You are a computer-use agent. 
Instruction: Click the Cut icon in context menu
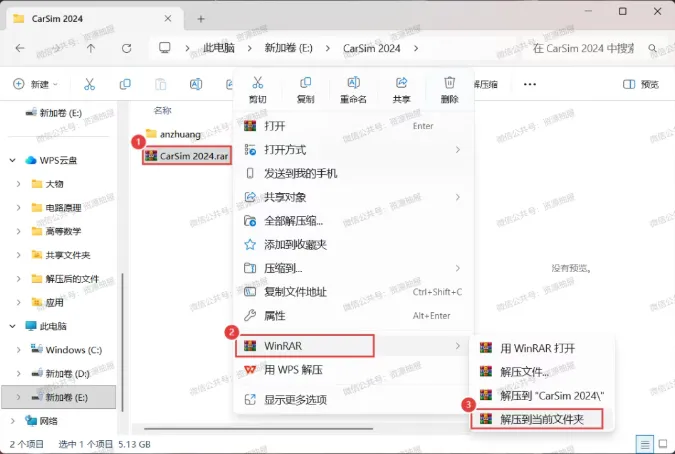[x=257, y=82]
